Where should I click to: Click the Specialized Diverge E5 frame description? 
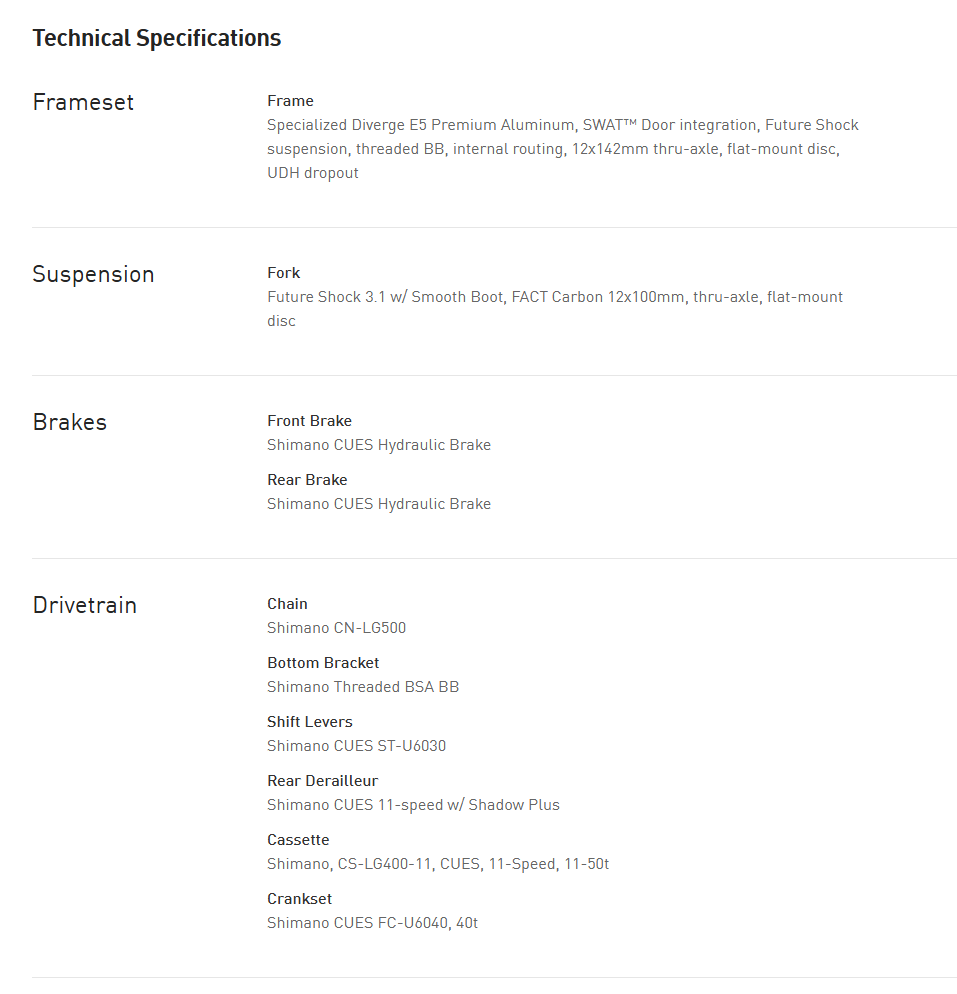562,149
